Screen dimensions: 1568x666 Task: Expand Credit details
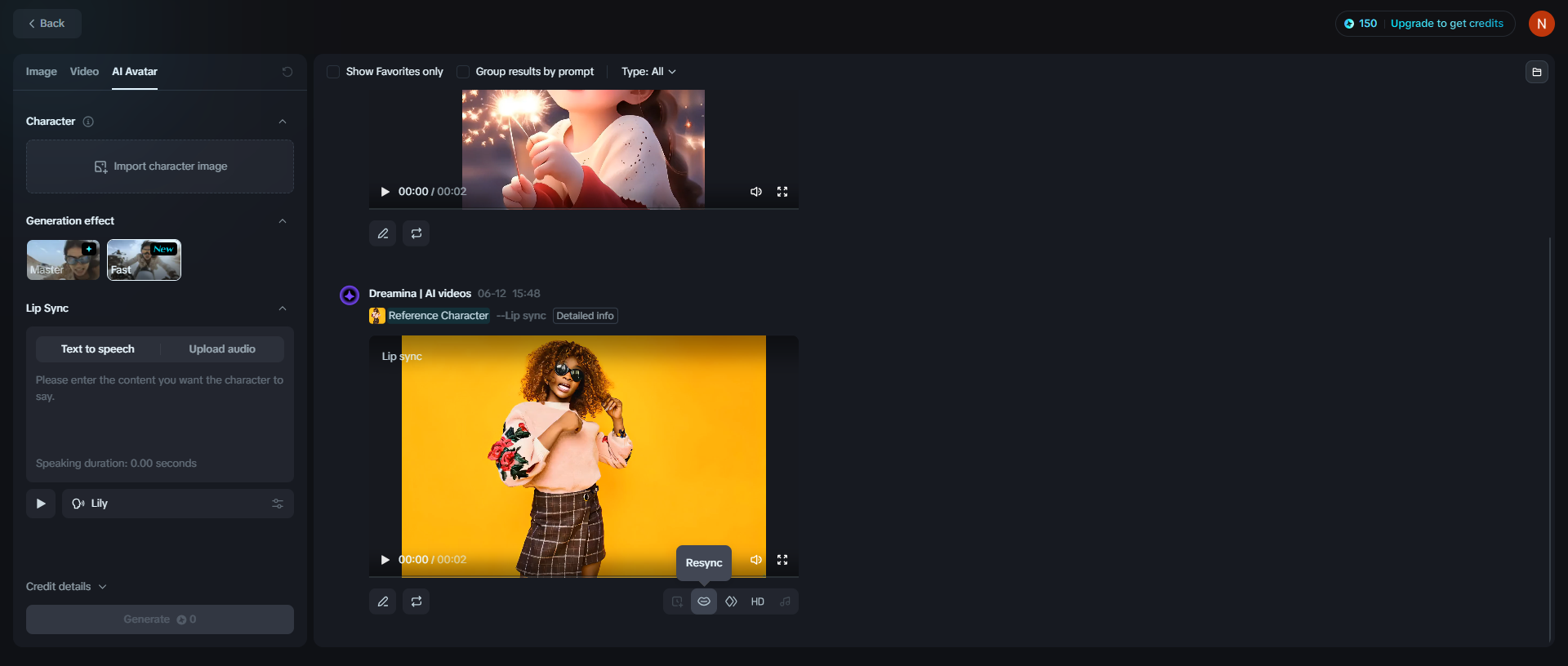click(66, 587)
